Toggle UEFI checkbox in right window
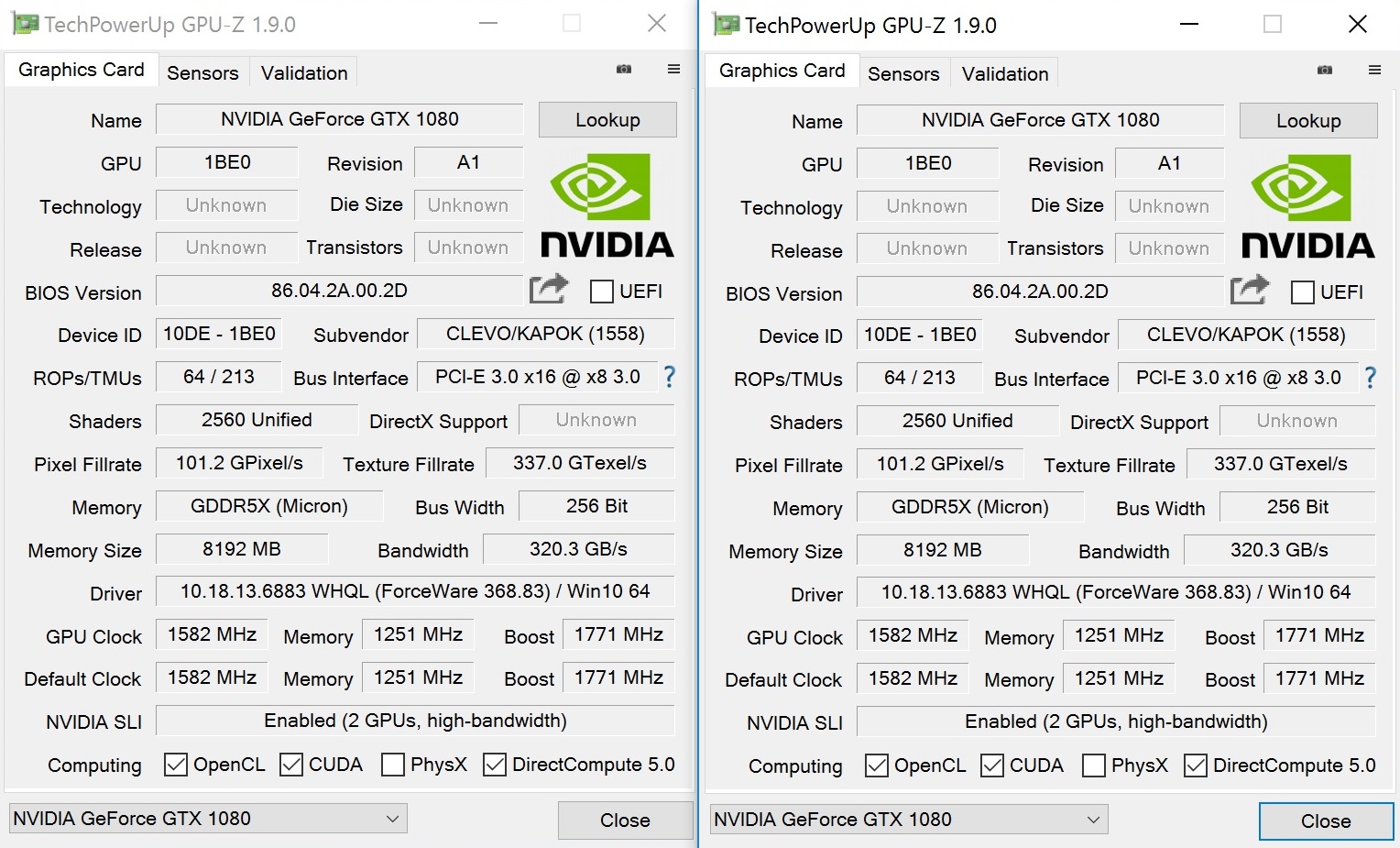The height and width of the screenshot is (848, 1400). pyautogui.click(x=1303, y=292)
